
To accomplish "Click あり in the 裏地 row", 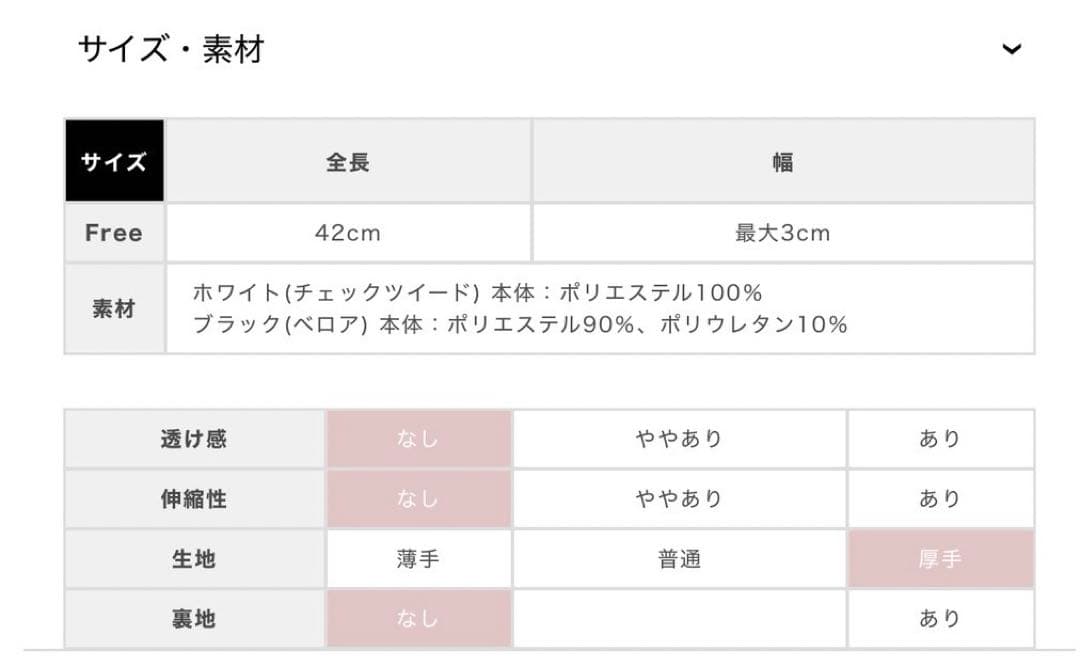I will [940, 620].
